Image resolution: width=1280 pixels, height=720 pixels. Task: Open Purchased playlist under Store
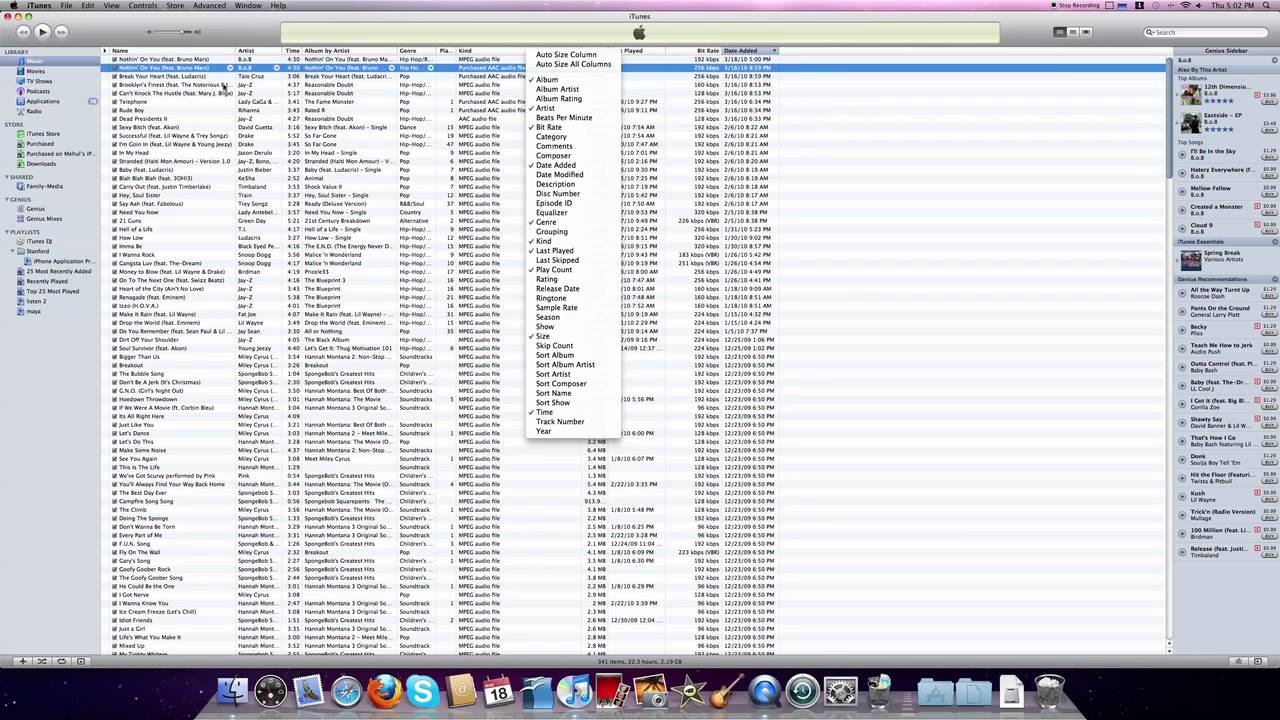click(40, 144)
